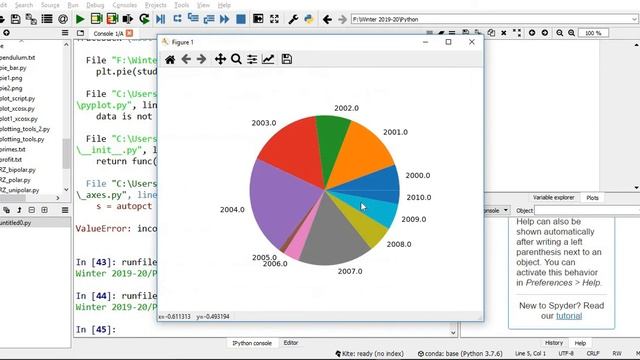Image resolution: width=640 pixels, height=360 pixels.
Task: Run the file with green play button
Action: click(80, 19)
